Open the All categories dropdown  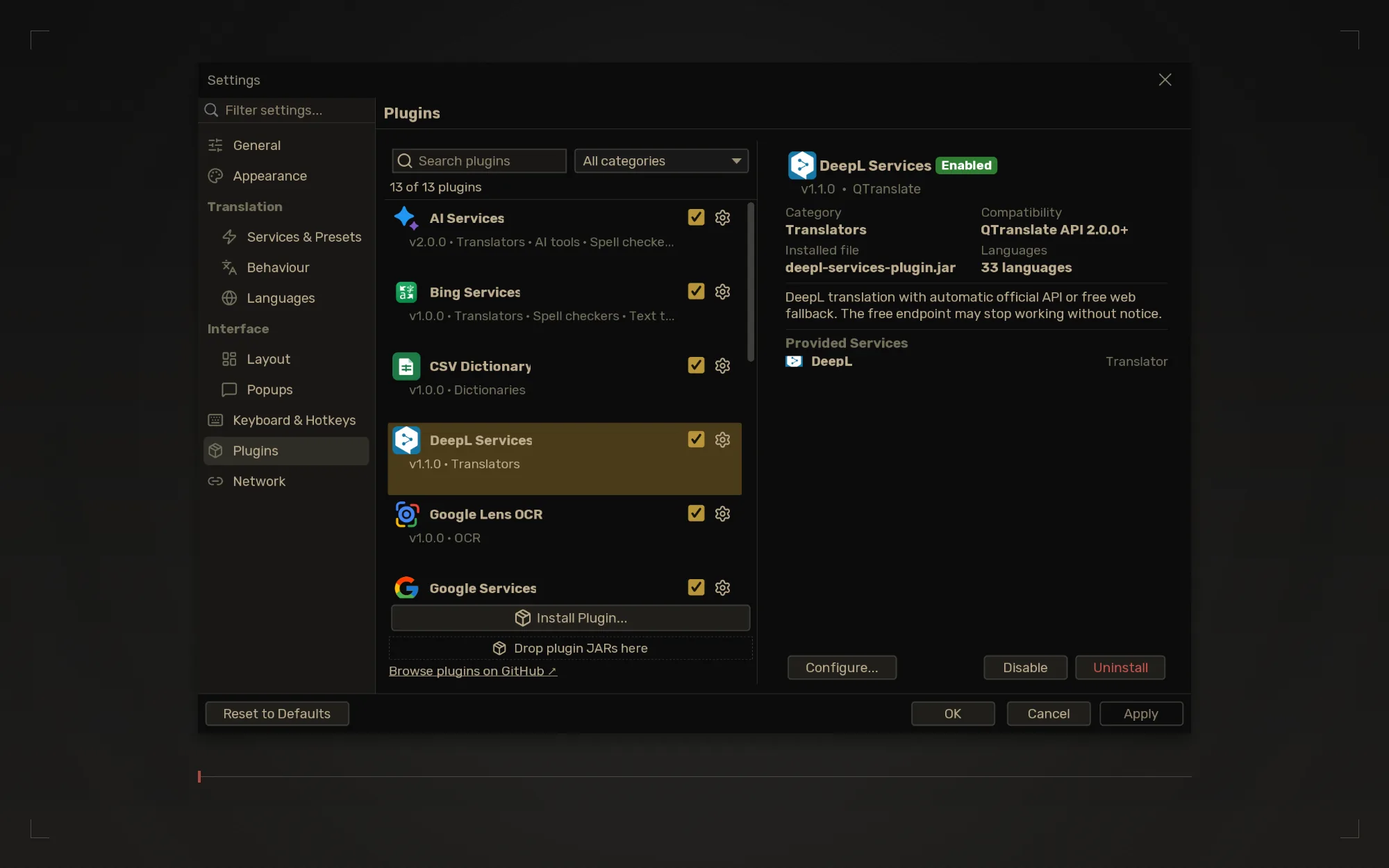pos(661,161)
